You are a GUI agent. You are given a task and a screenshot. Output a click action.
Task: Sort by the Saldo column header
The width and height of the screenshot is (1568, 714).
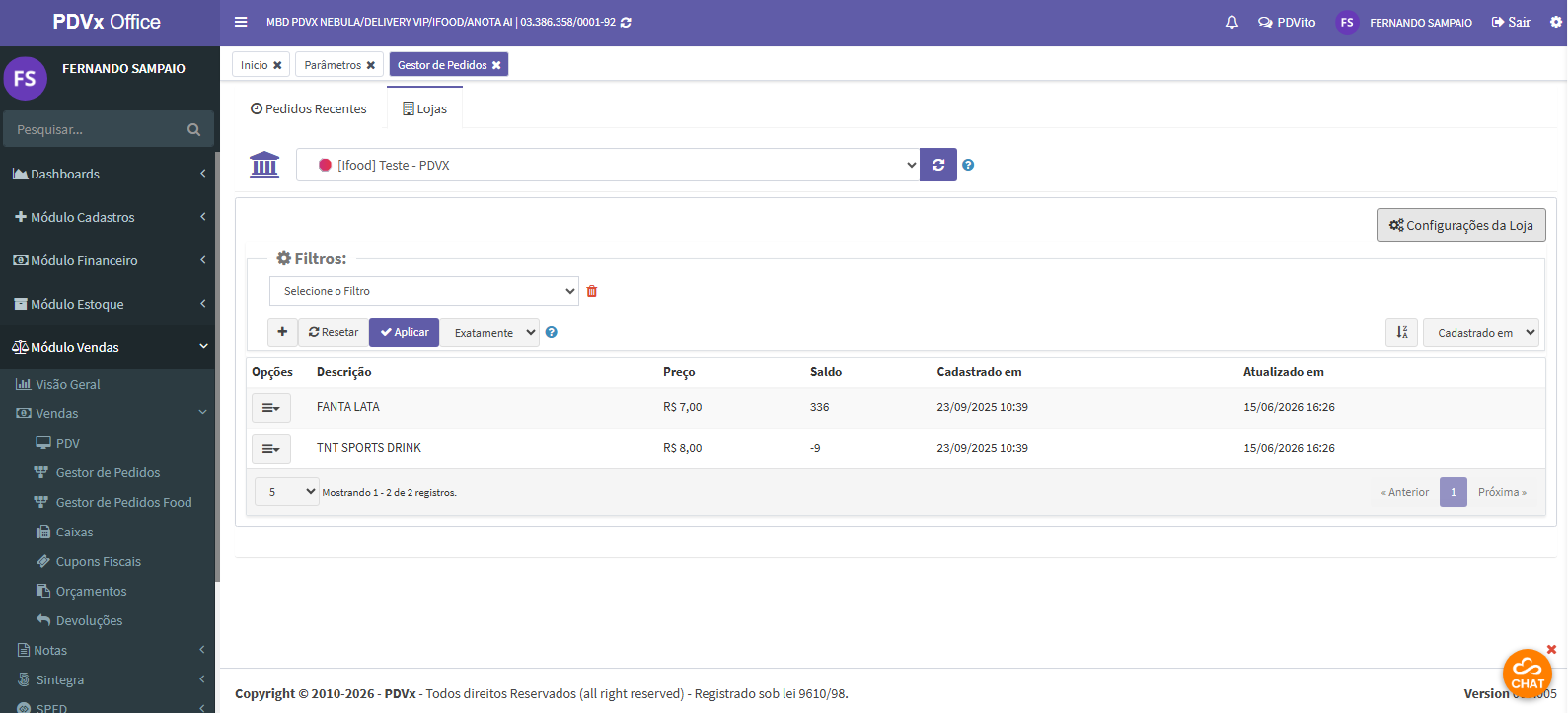click(x=826, y=372)
